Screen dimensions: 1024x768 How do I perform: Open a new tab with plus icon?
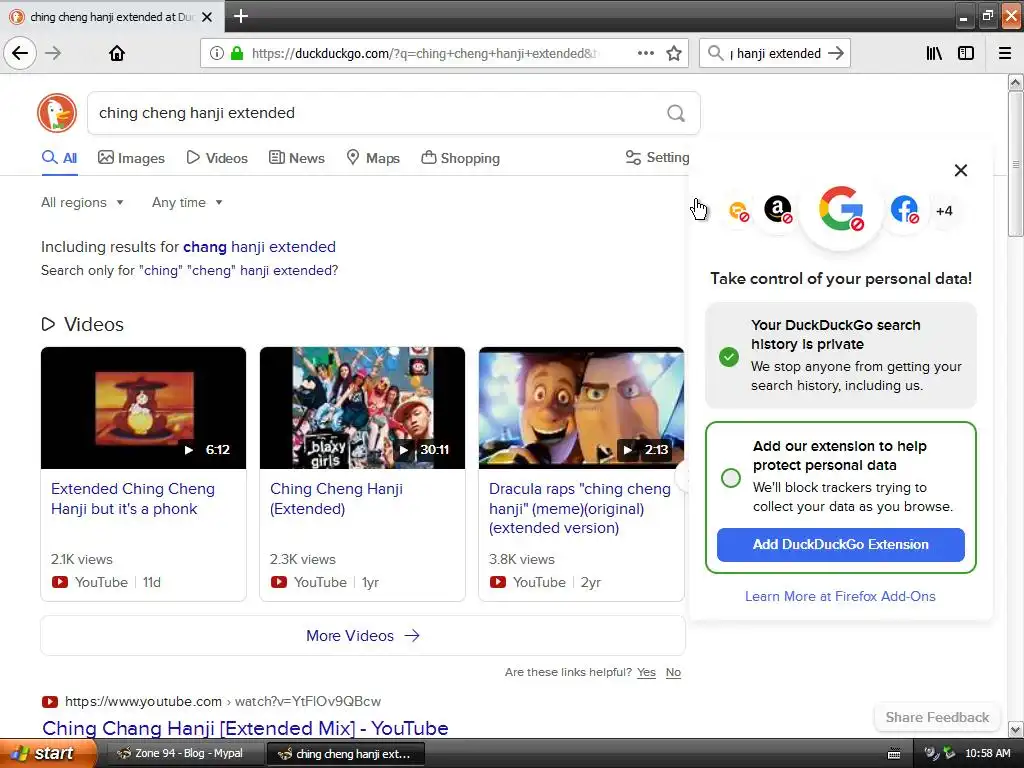(x=241, y=16)
